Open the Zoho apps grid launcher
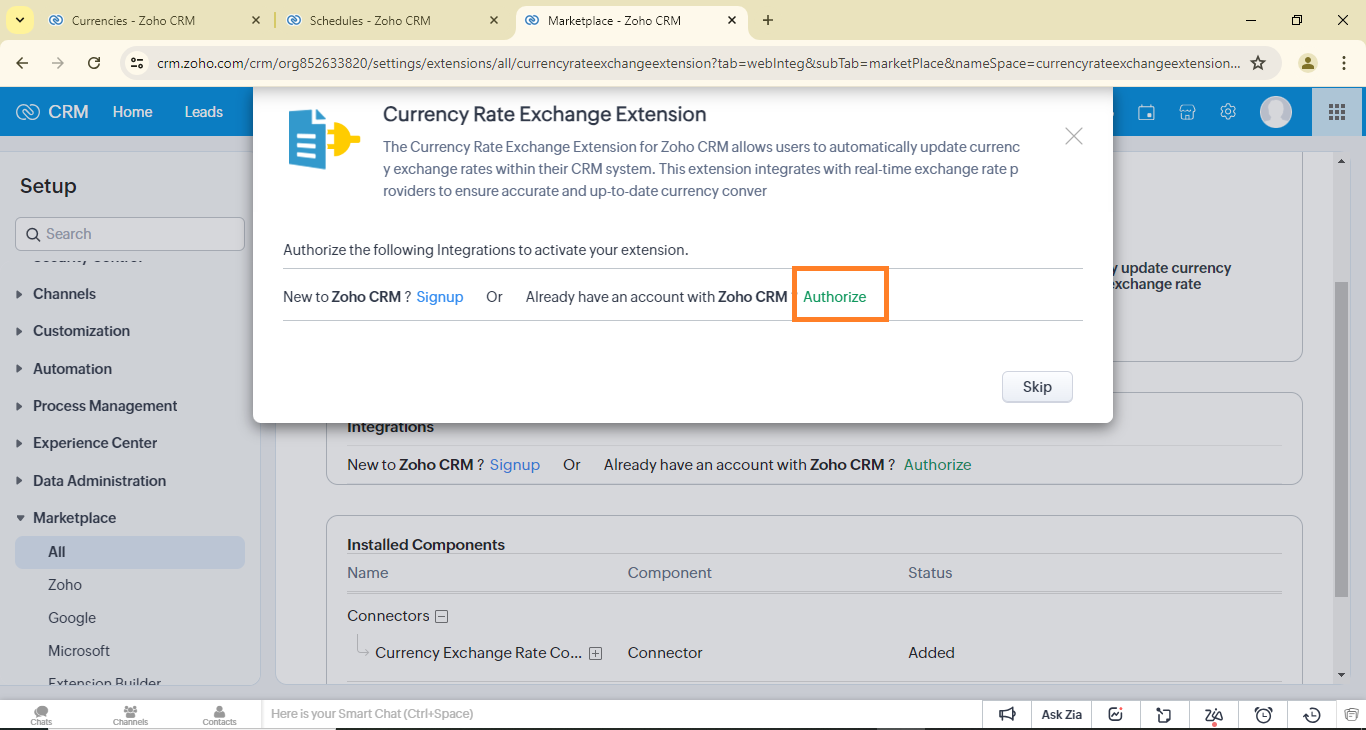1366x730 pixels. tap(1337, 112)
